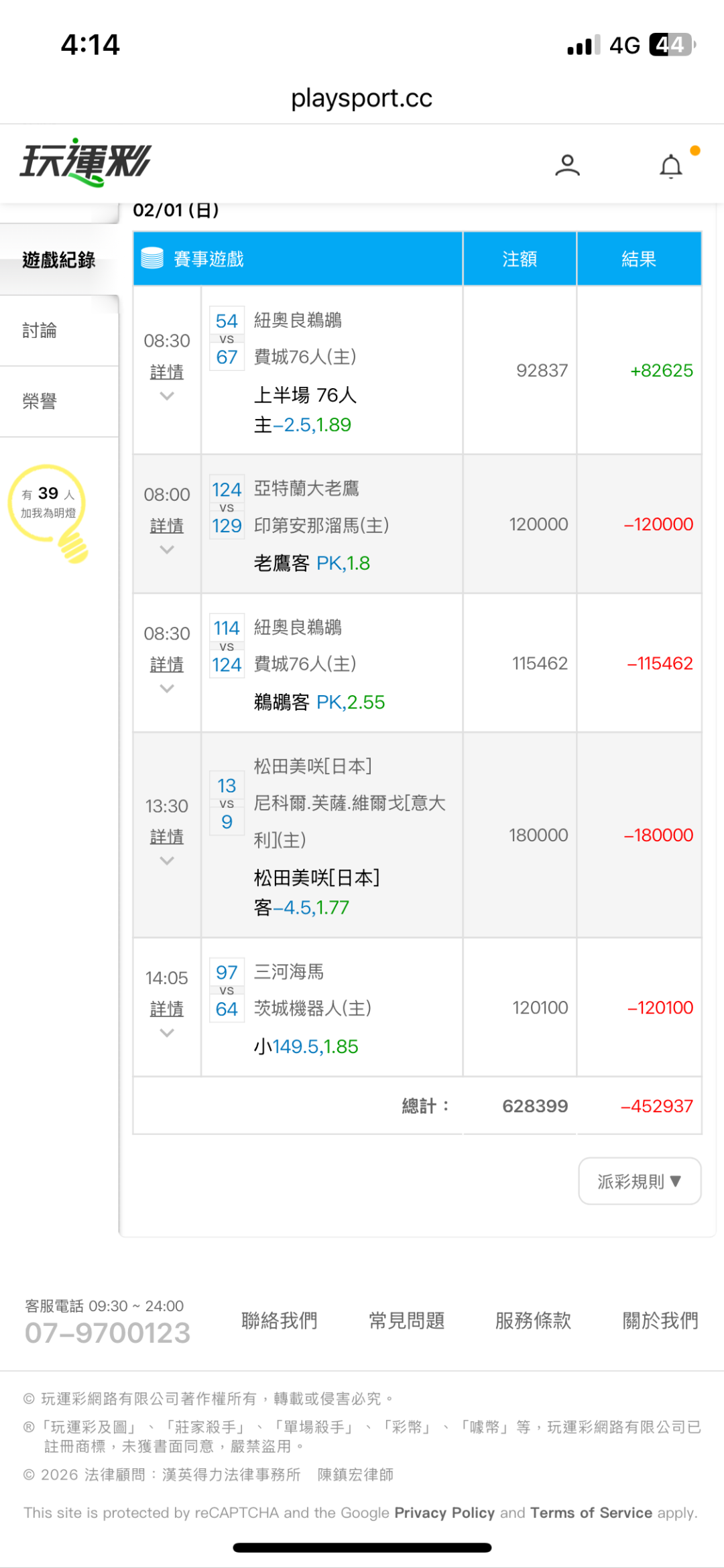
Task: Select the 遊戲紀錄 tab
Action: coord(59,260)
